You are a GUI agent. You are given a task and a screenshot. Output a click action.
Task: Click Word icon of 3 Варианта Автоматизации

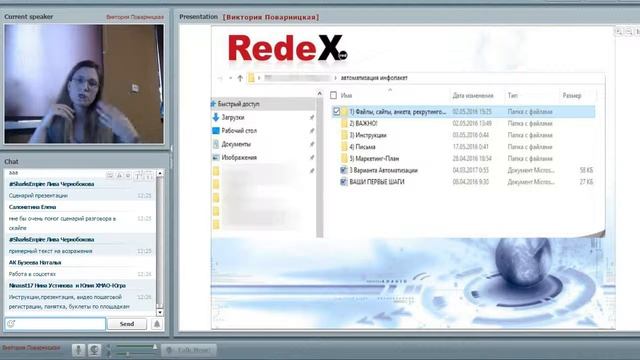coord(344,170)
